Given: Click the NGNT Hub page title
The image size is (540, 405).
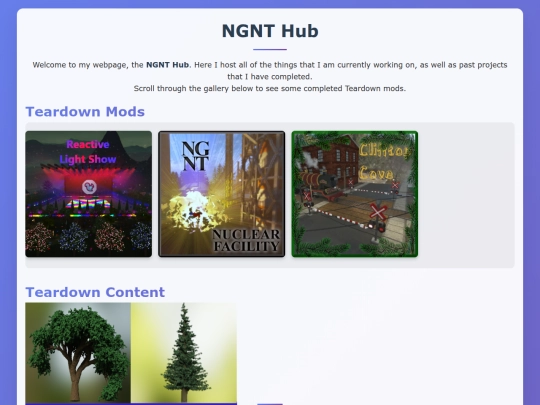Looking at the screenshot, I should point(270,31).
